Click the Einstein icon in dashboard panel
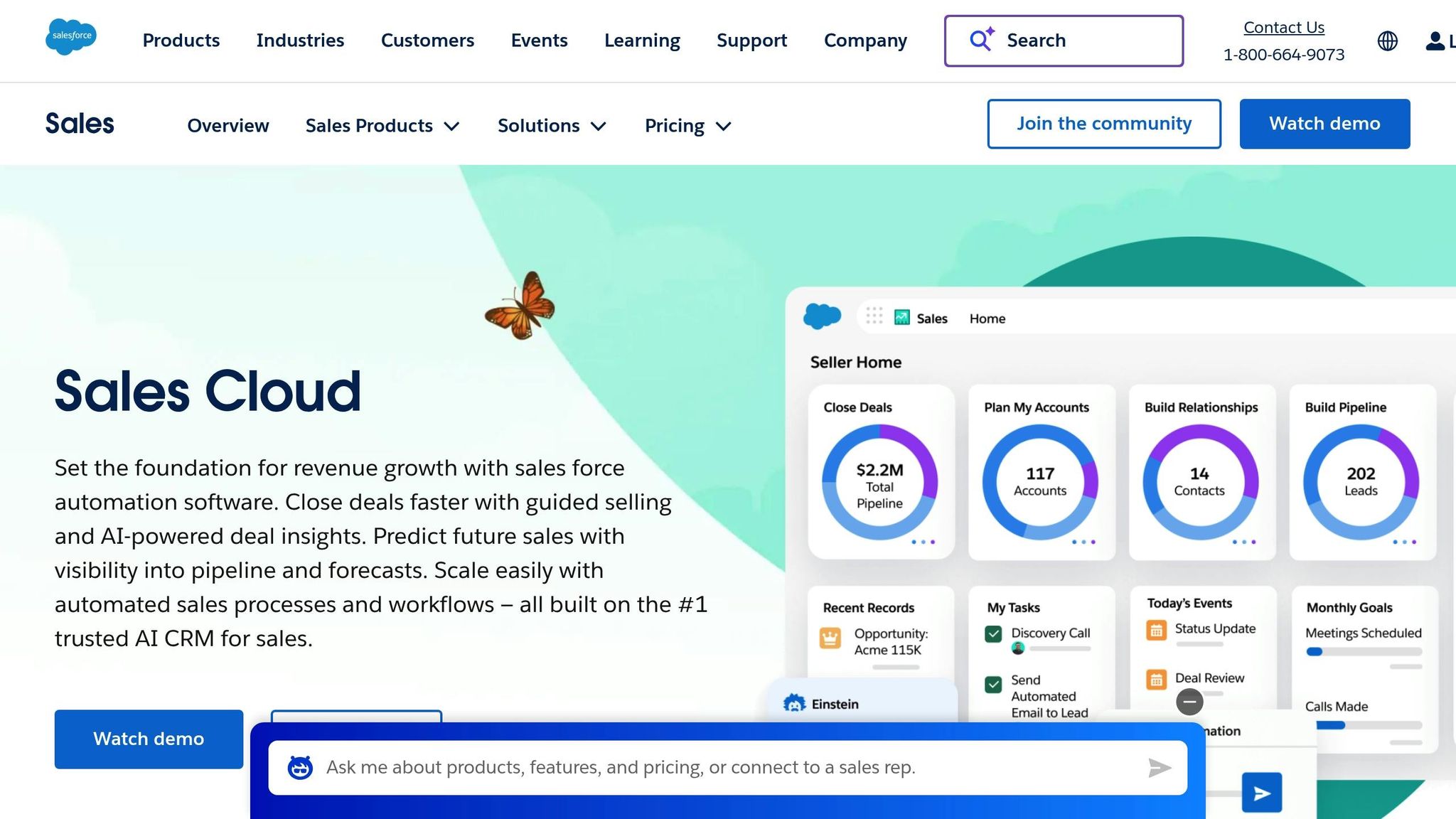Screen dimensions: 1456x819 (794, 704)
